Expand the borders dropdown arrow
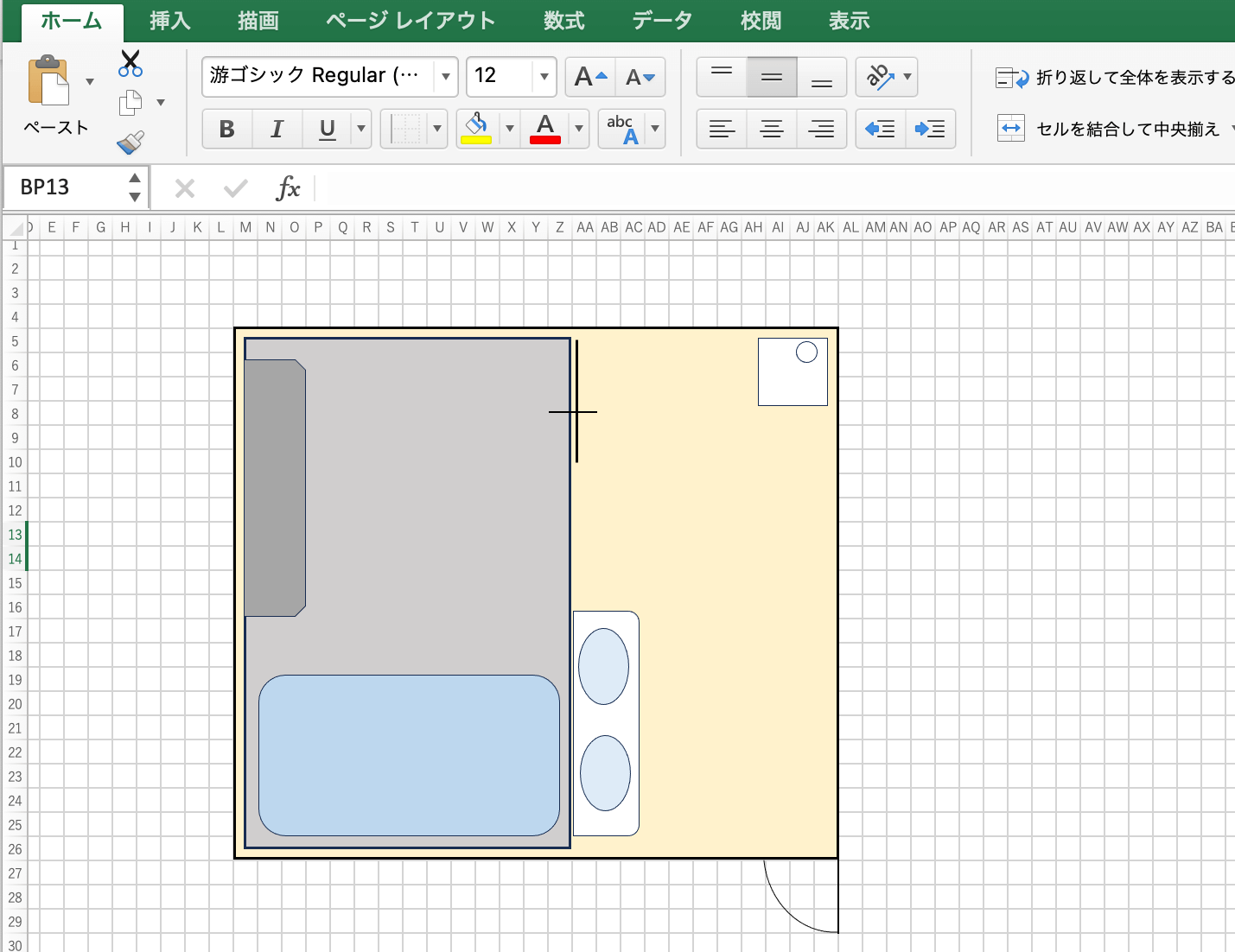 437,130
